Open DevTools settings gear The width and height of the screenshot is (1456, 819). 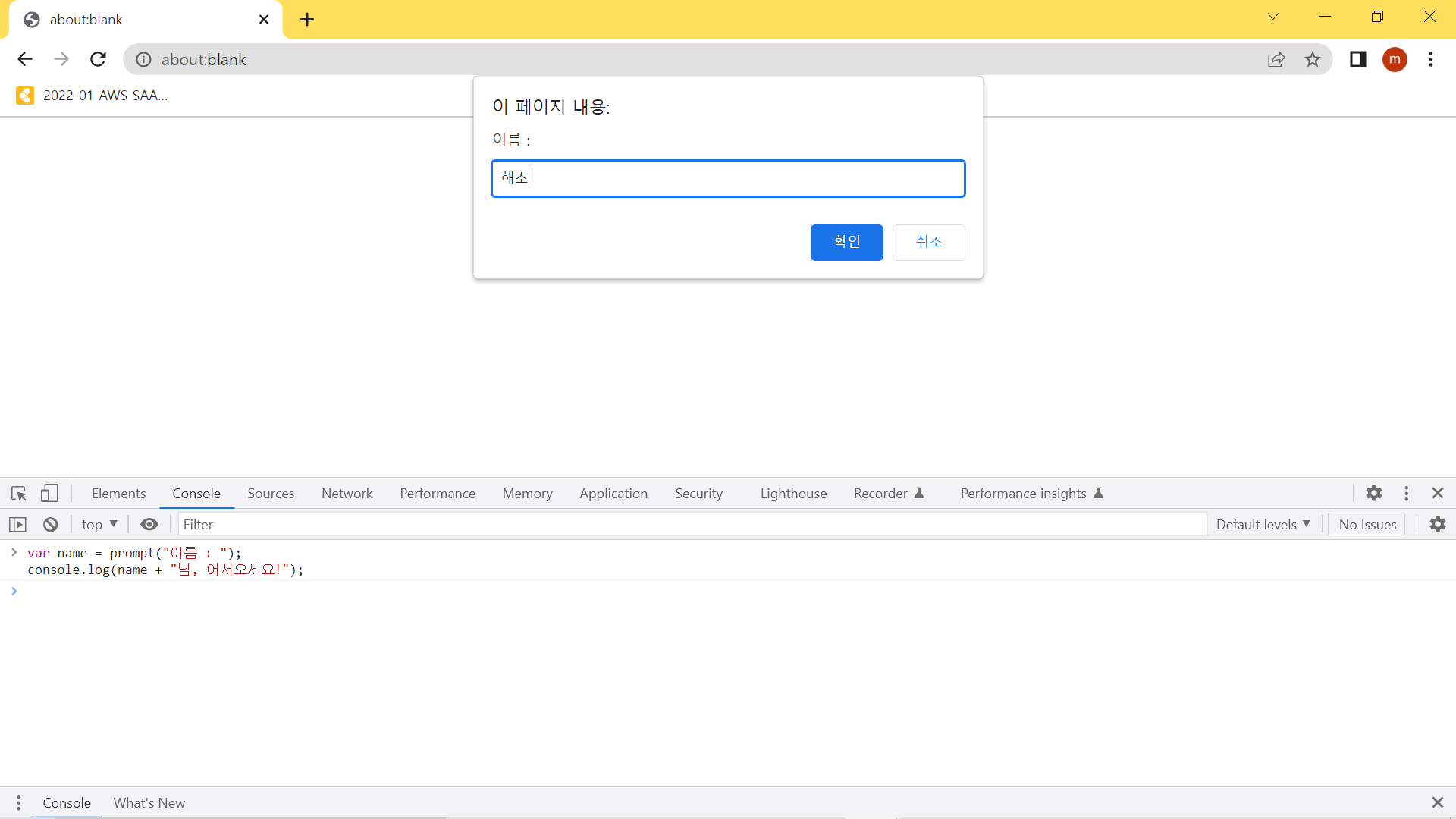(x=1374, y=494)
